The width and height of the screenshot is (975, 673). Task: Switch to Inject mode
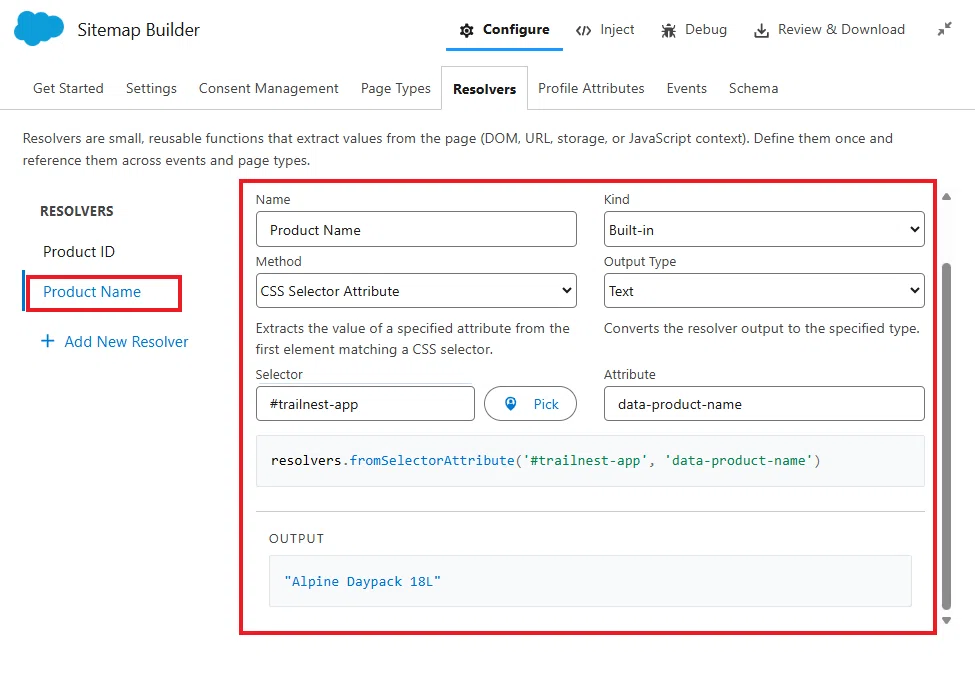click(x=605, y=30)
